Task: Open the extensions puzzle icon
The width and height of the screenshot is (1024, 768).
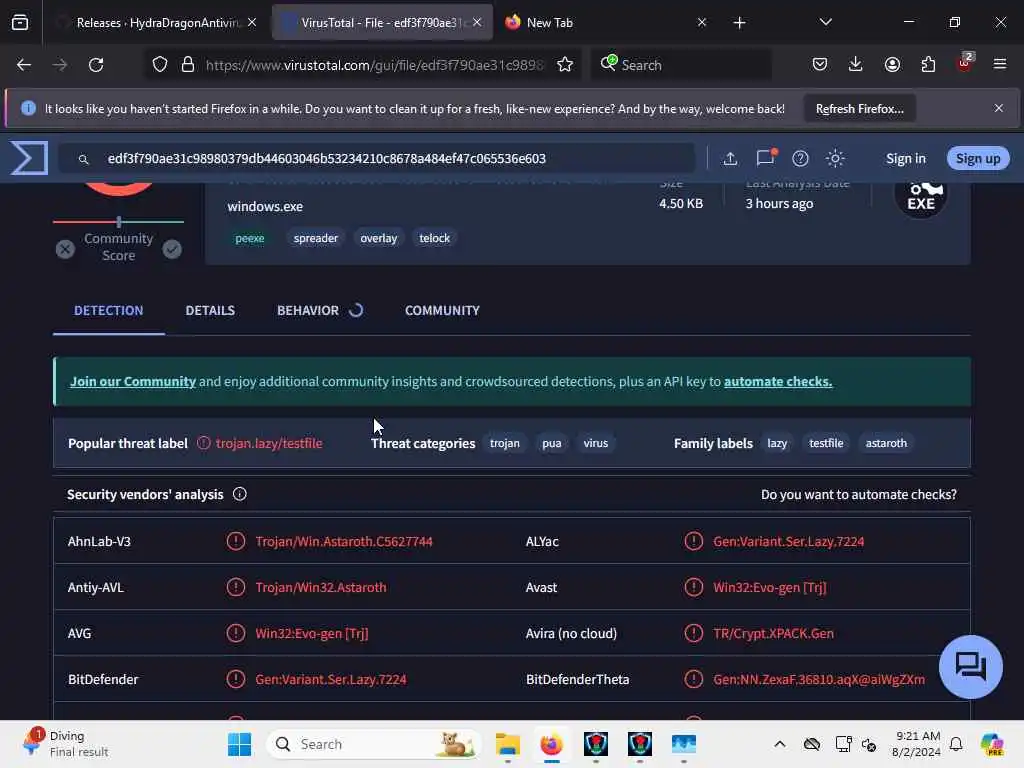Action: tap(928, 65)
